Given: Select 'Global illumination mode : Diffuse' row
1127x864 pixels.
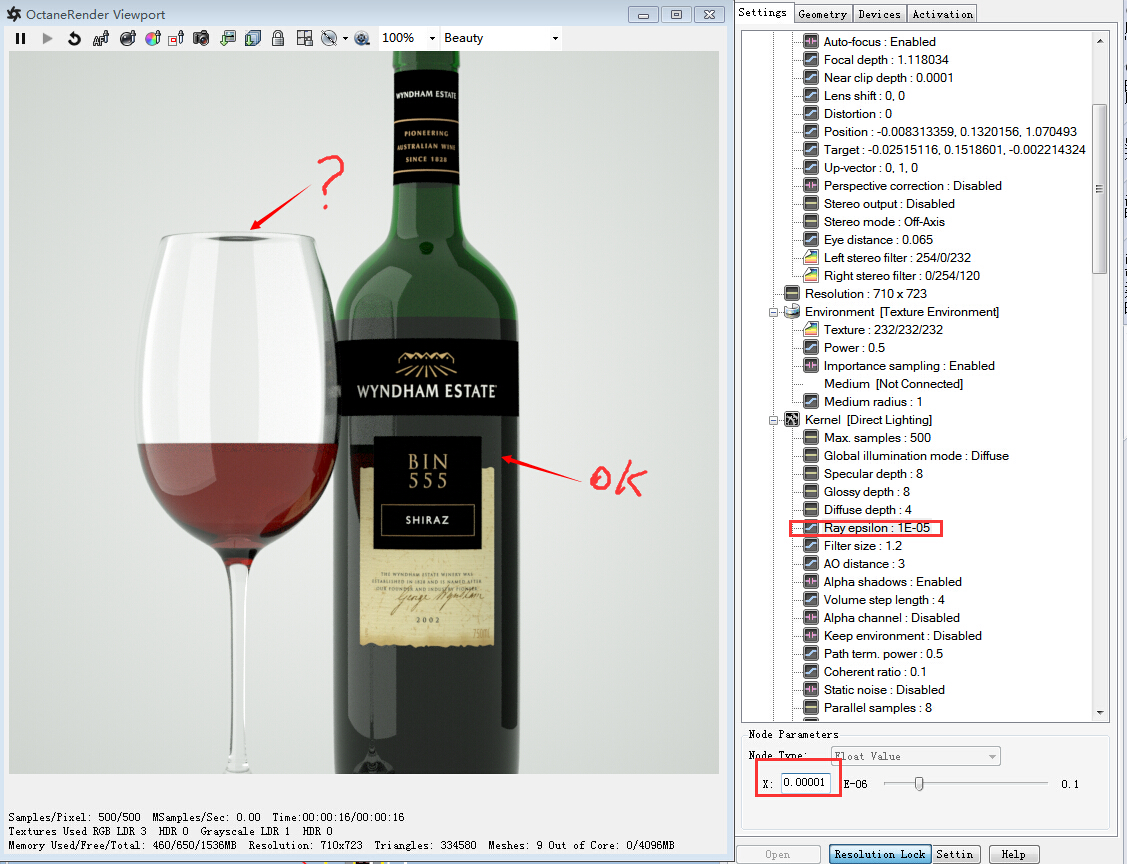Looking at the screenshot, I should pos(916,456).
